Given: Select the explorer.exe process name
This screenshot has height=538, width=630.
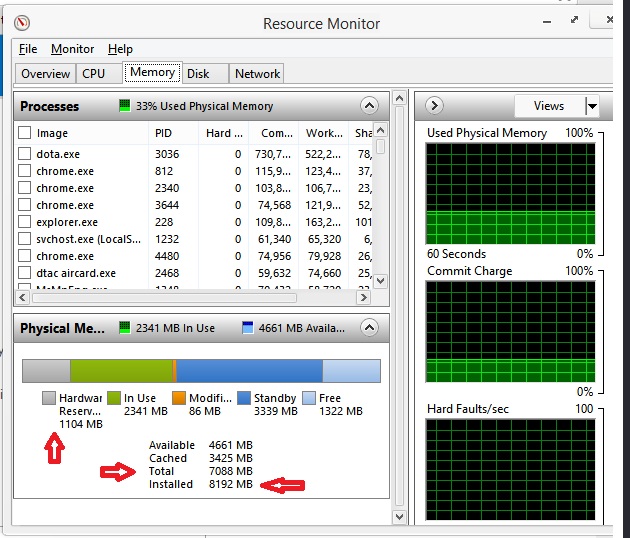Looking at the screenshot, I should pos(67,222).
